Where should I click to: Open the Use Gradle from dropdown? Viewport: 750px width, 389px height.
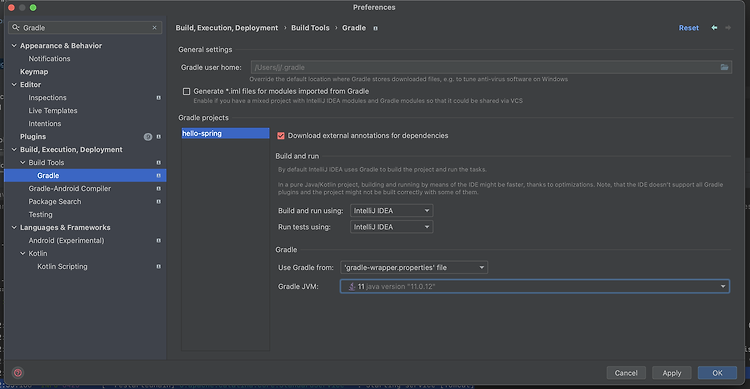click(414, 267)
